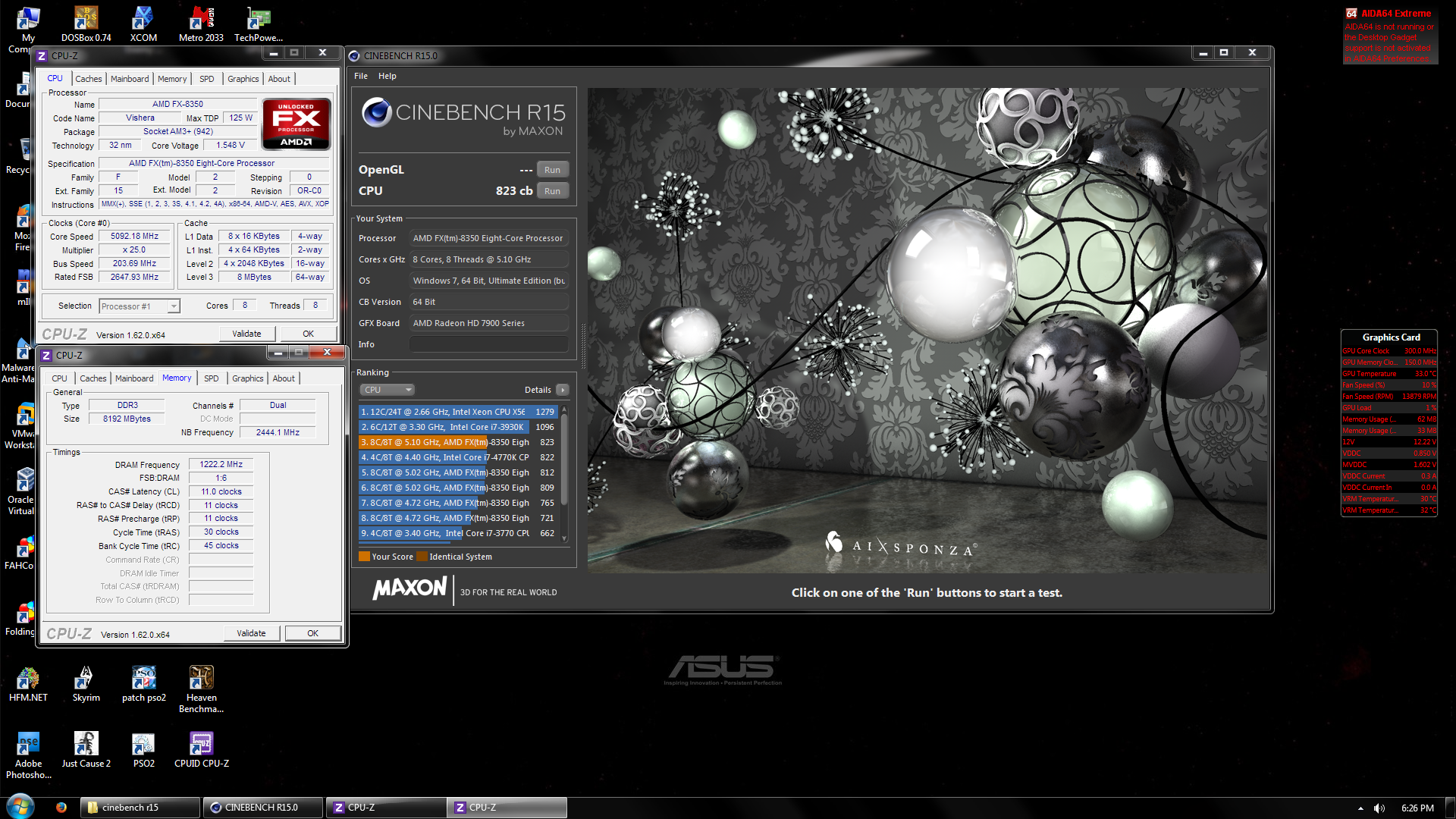Click the GPU Temperature row in Graphics Card gadget

tap(1389, 374)
